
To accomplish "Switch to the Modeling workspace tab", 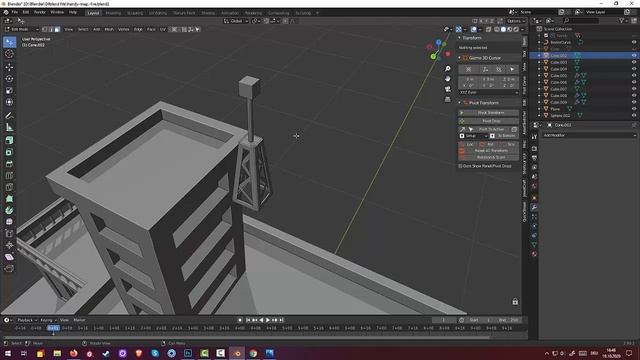I will (x=113, y=13).
